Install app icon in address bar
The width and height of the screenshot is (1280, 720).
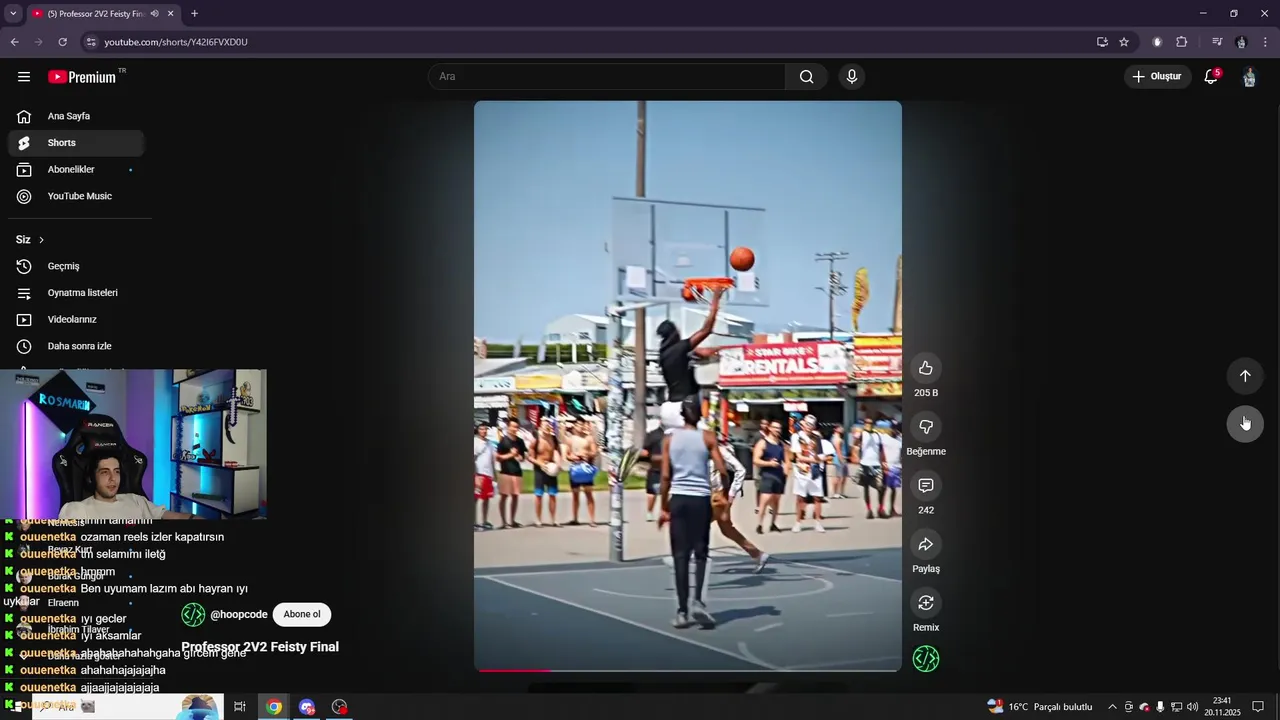1102,42
